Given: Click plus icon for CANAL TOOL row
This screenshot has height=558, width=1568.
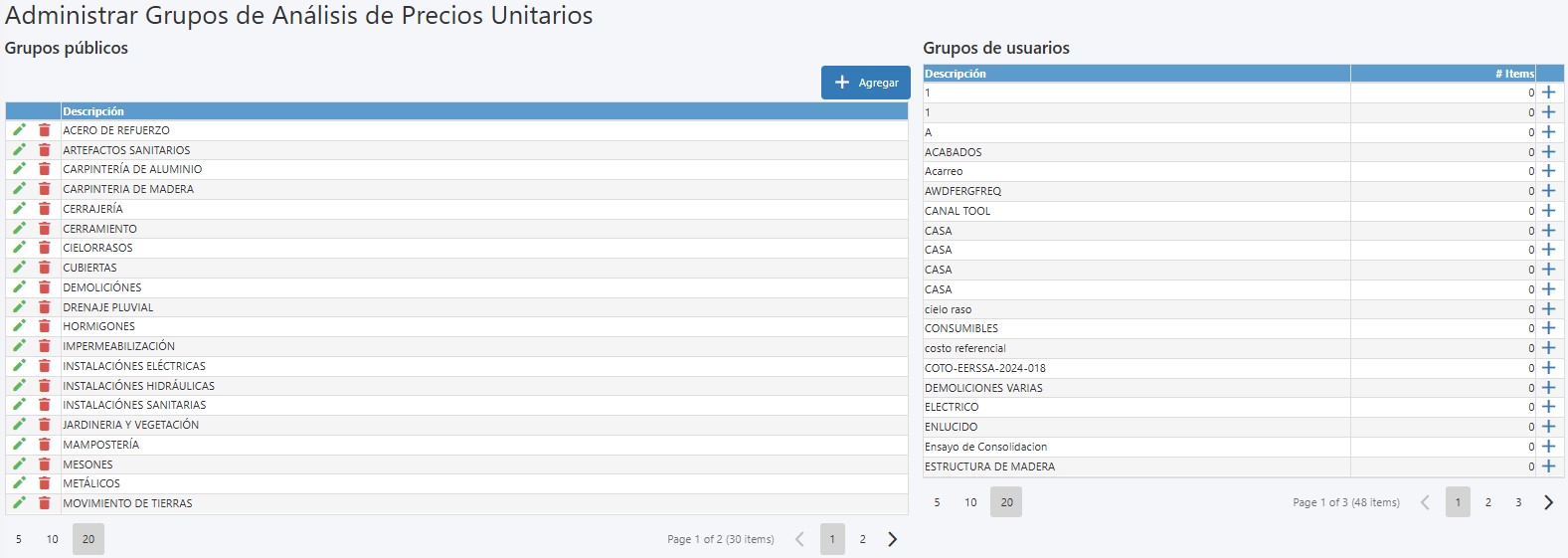Looking at the screenshot, I should 1548,211.
